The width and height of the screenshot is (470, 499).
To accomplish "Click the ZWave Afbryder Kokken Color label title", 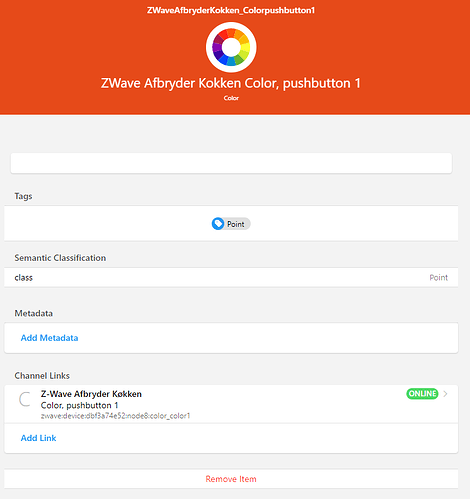I will 231,83.
